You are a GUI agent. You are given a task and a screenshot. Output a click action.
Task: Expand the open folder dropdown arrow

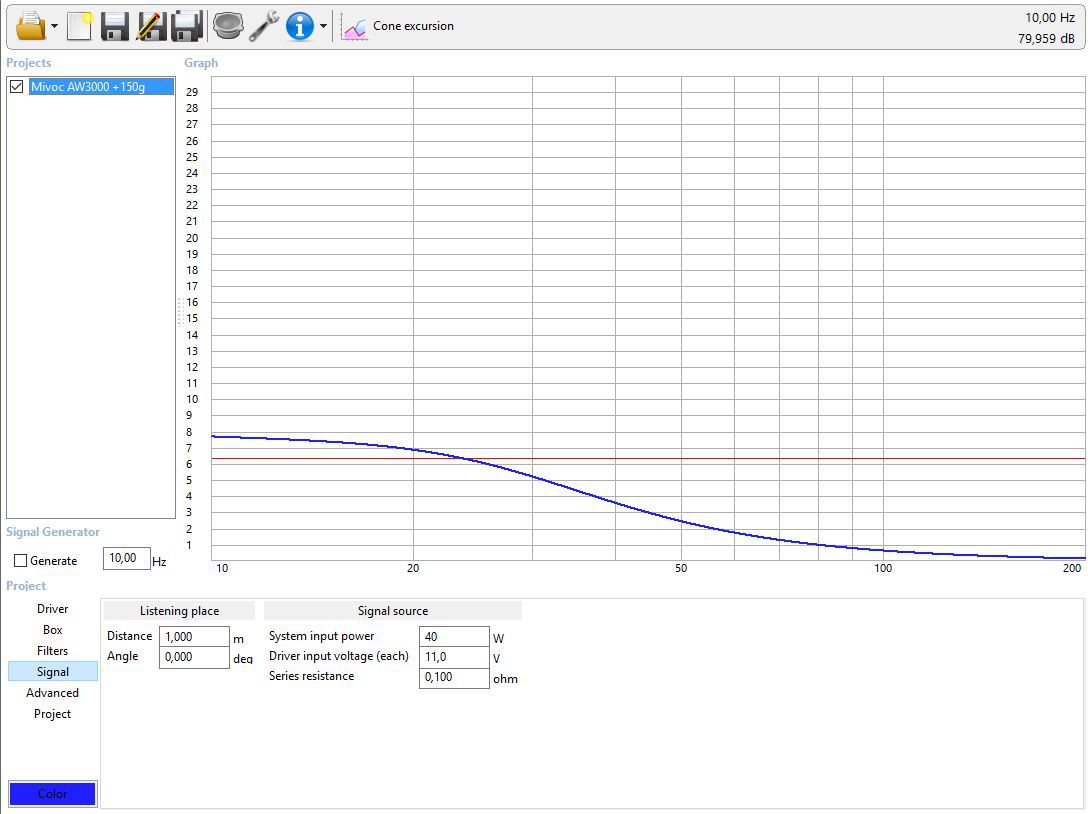pyautogui.click(x=54, y=27)
